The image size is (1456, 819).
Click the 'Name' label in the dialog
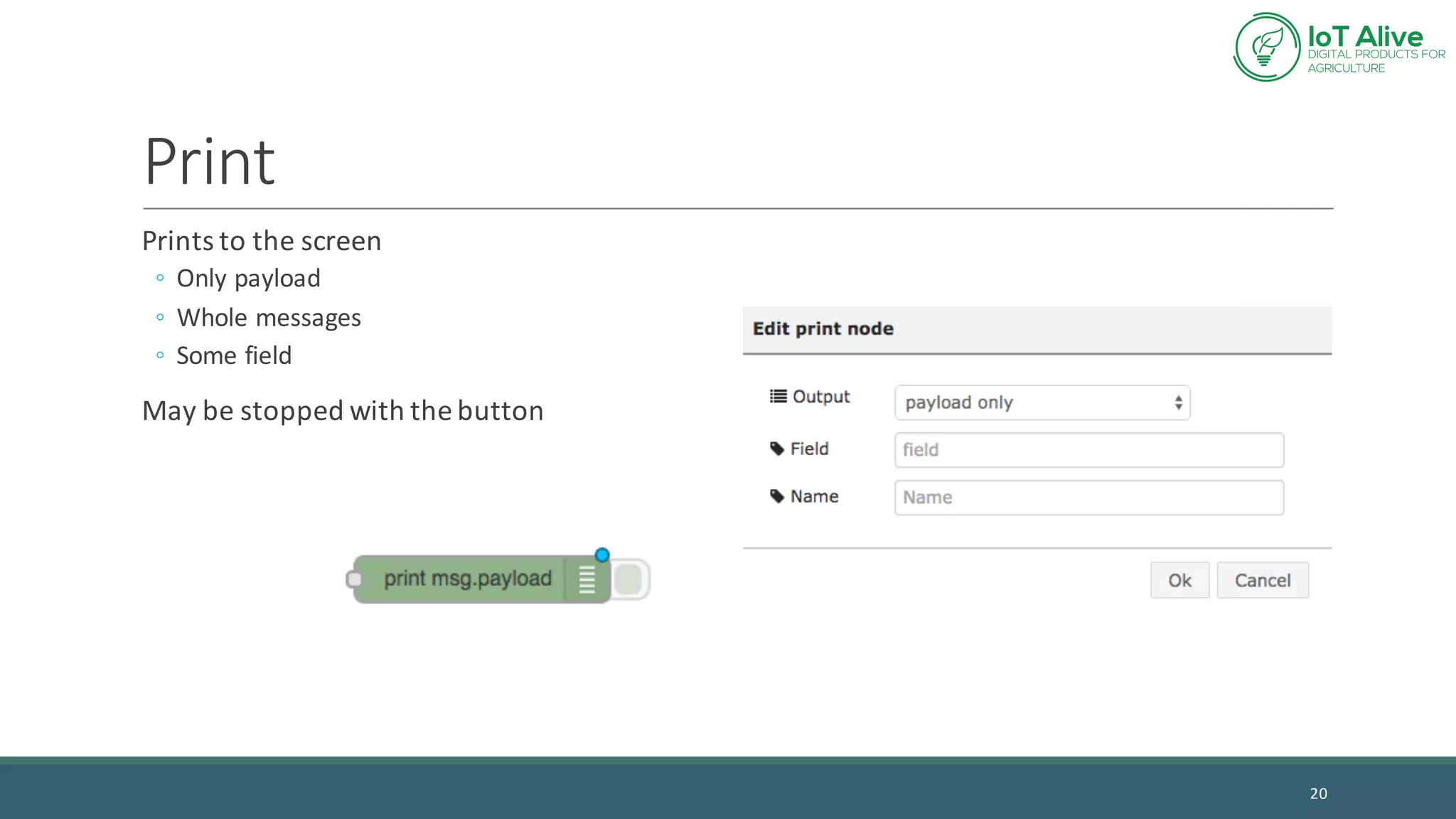pyautogui.click(x=815, y=496)
